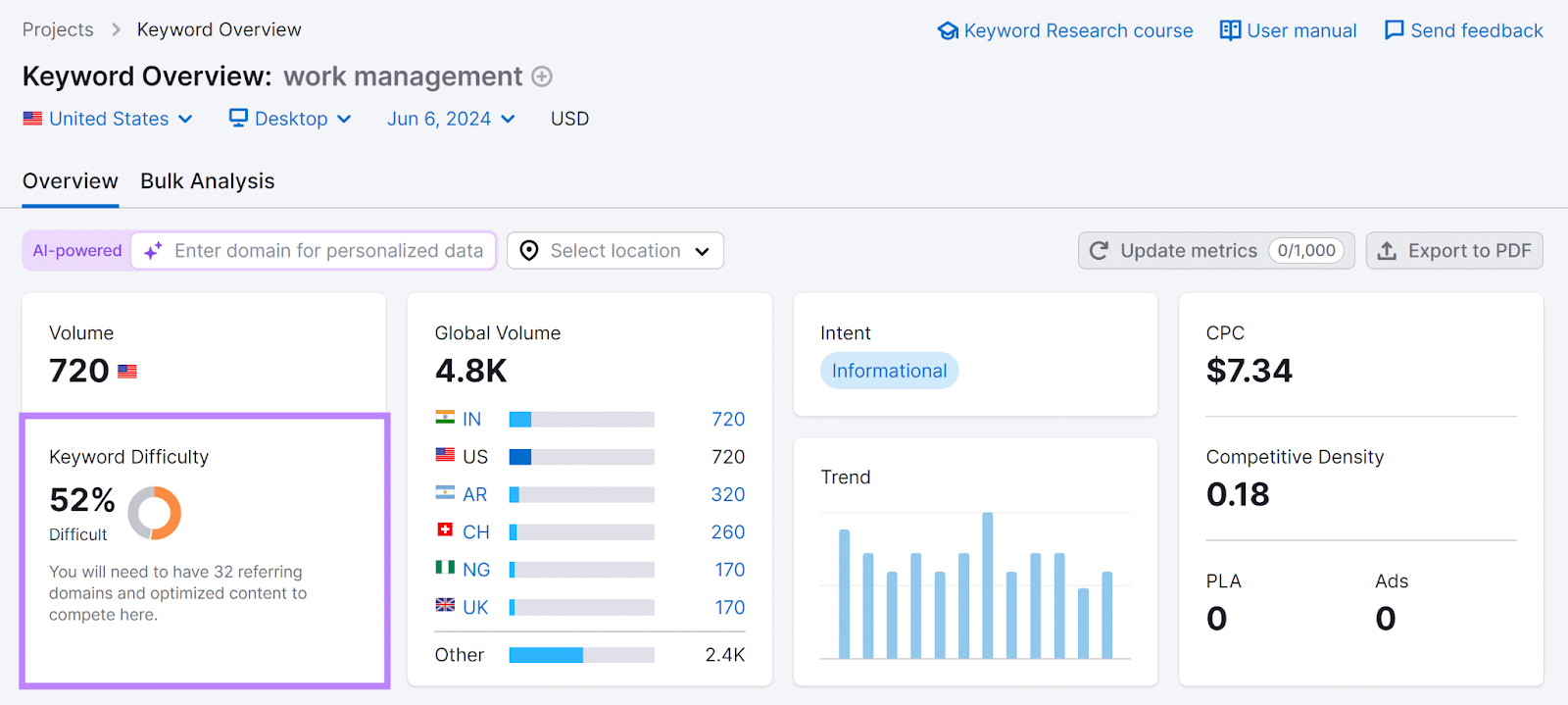Viewport: 1568px width, 705px height.
Task: Click the refresh icon in Update metrics
Action: pos(1100,251)
